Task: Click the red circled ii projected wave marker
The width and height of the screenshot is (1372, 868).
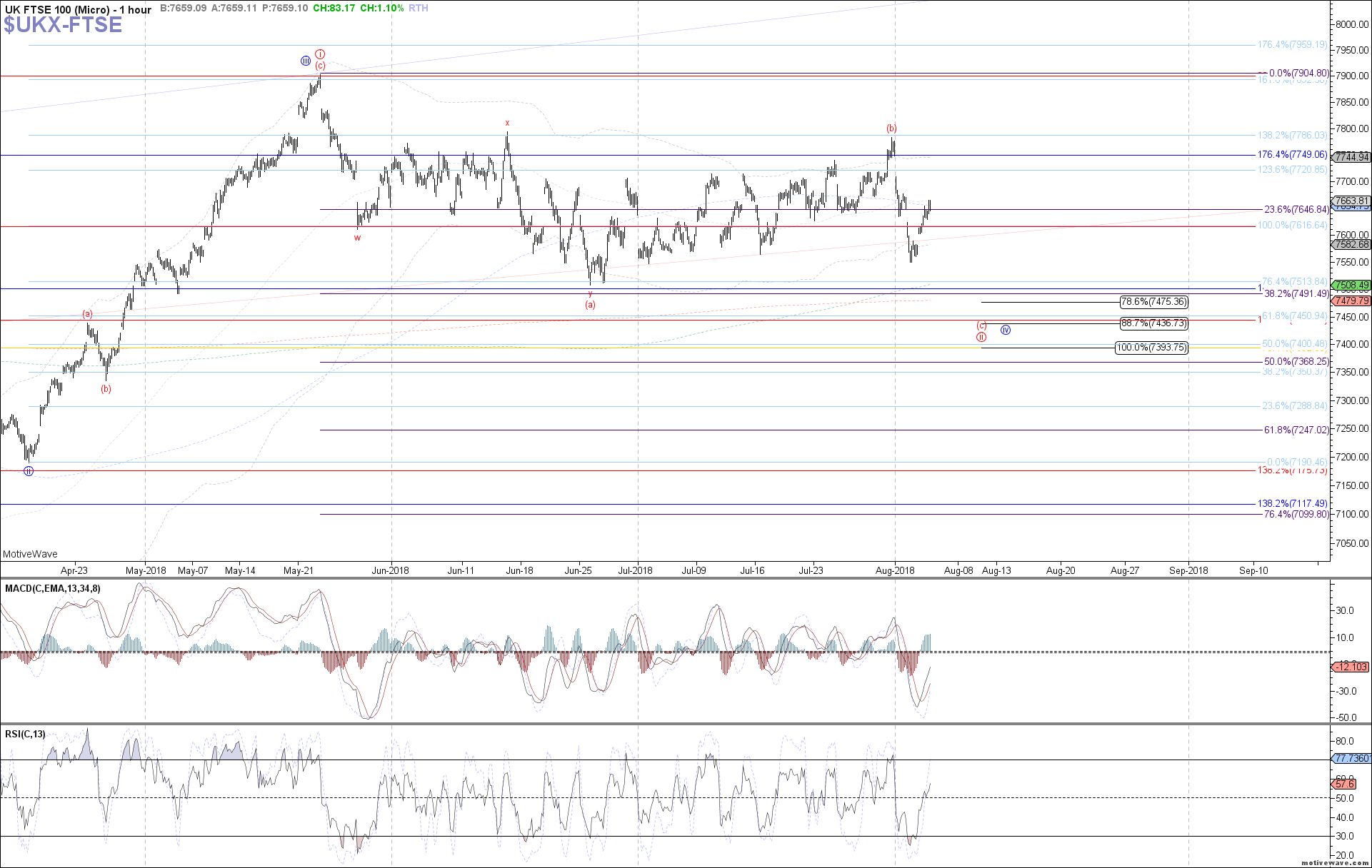Action: point(982,336)
